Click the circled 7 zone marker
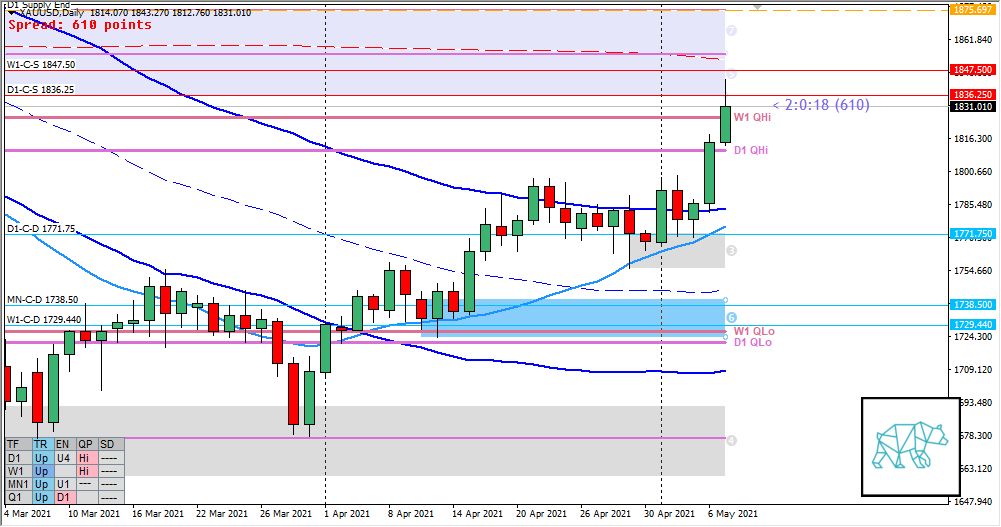This screenshot has width=1001, height=527. point(732,31)
